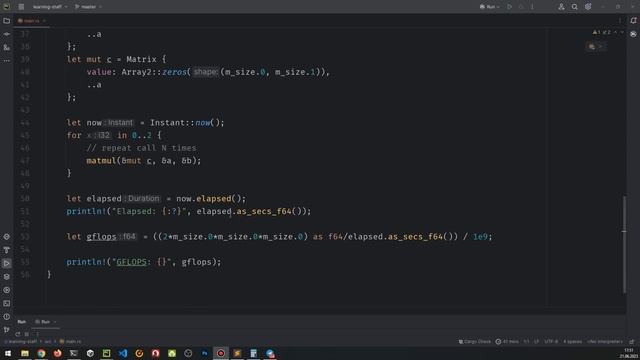The width and height of the screenshot is (640, 360).
Task: Open the Structure tool window icon
Action: coord(7,47)
